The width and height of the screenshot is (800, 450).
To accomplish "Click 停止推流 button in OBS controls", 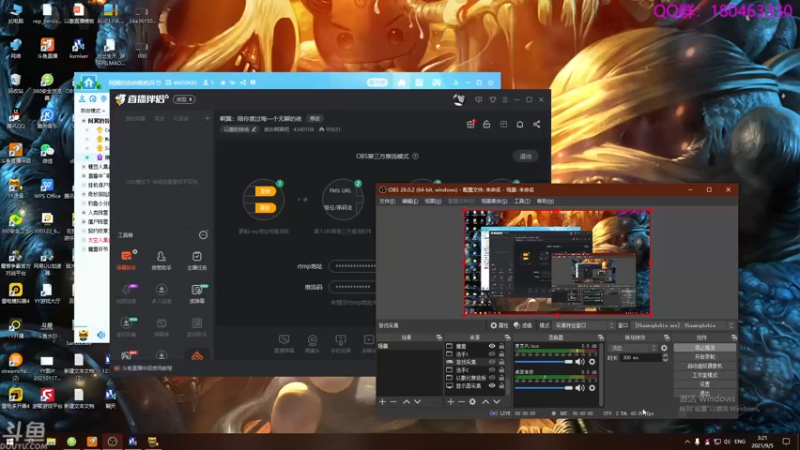I will tap(705, 347).
